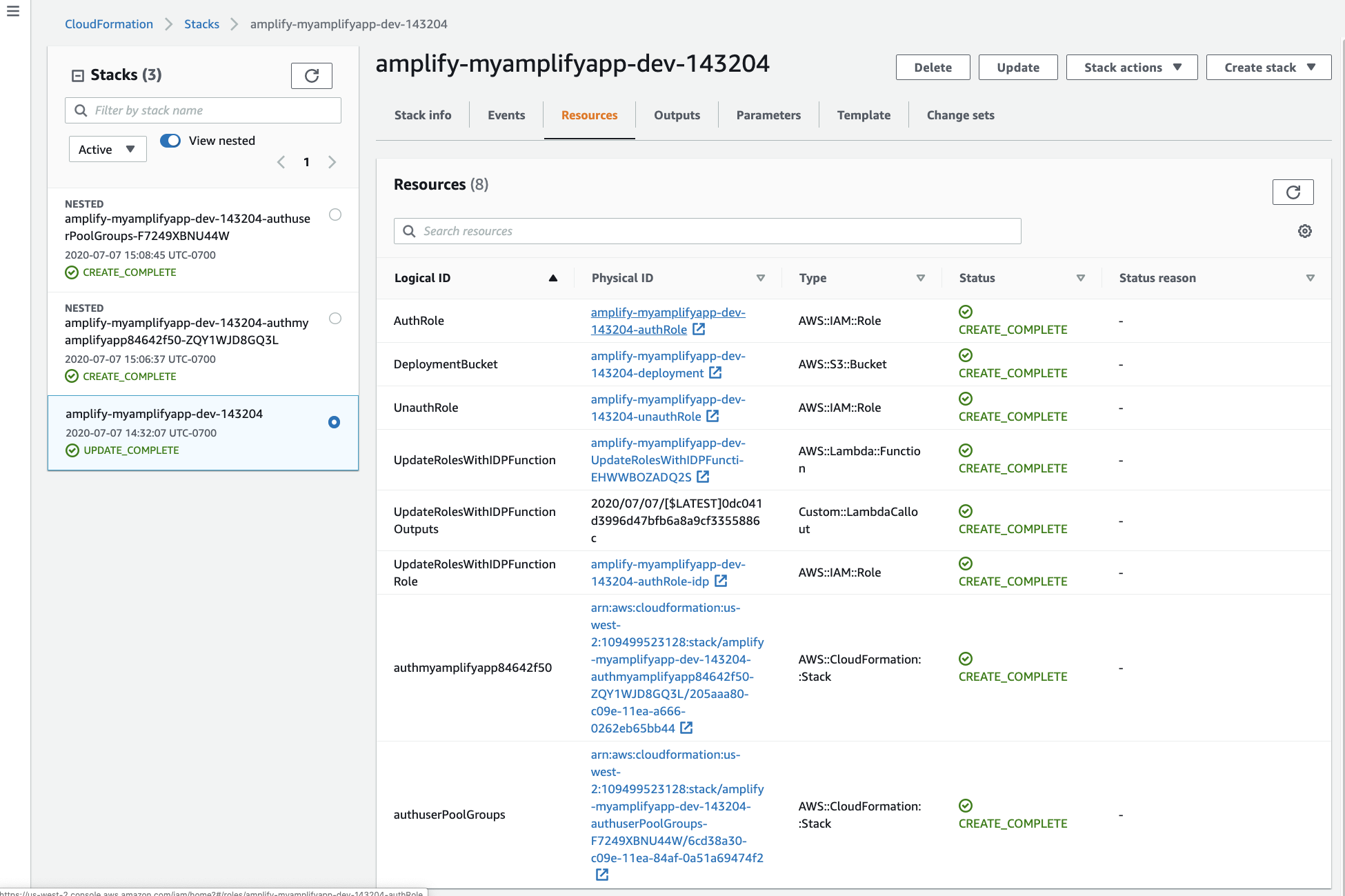The image size is (1345, 896).
Task: Open amplify-myamplifyapp-dev-143204-deployment bucket link
Action: [668, 364]
